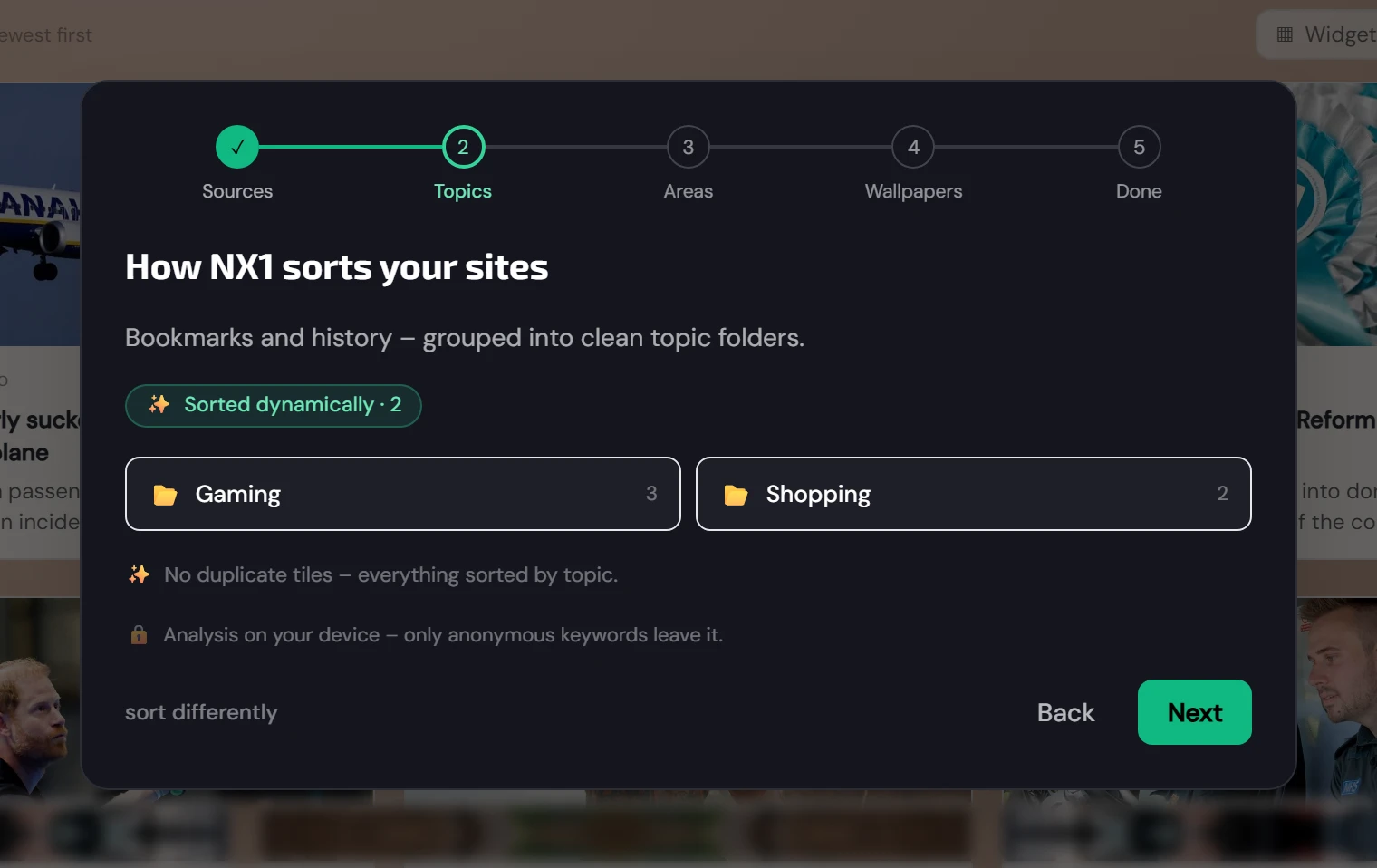This screenshot has width=1377, height=868.
Task: Go to step 4 Wallpapers circle
Action: (x=913, y=147)
